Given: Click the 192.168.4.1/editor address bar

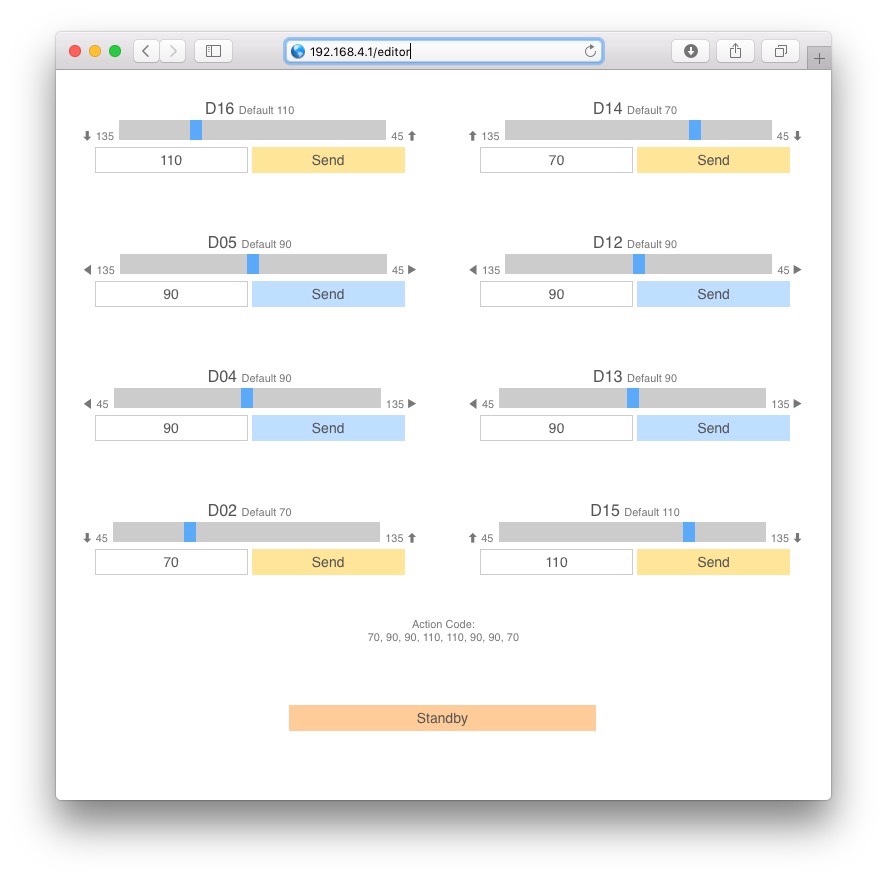Looking at the screenshot, I should click(x=444, y=51).
